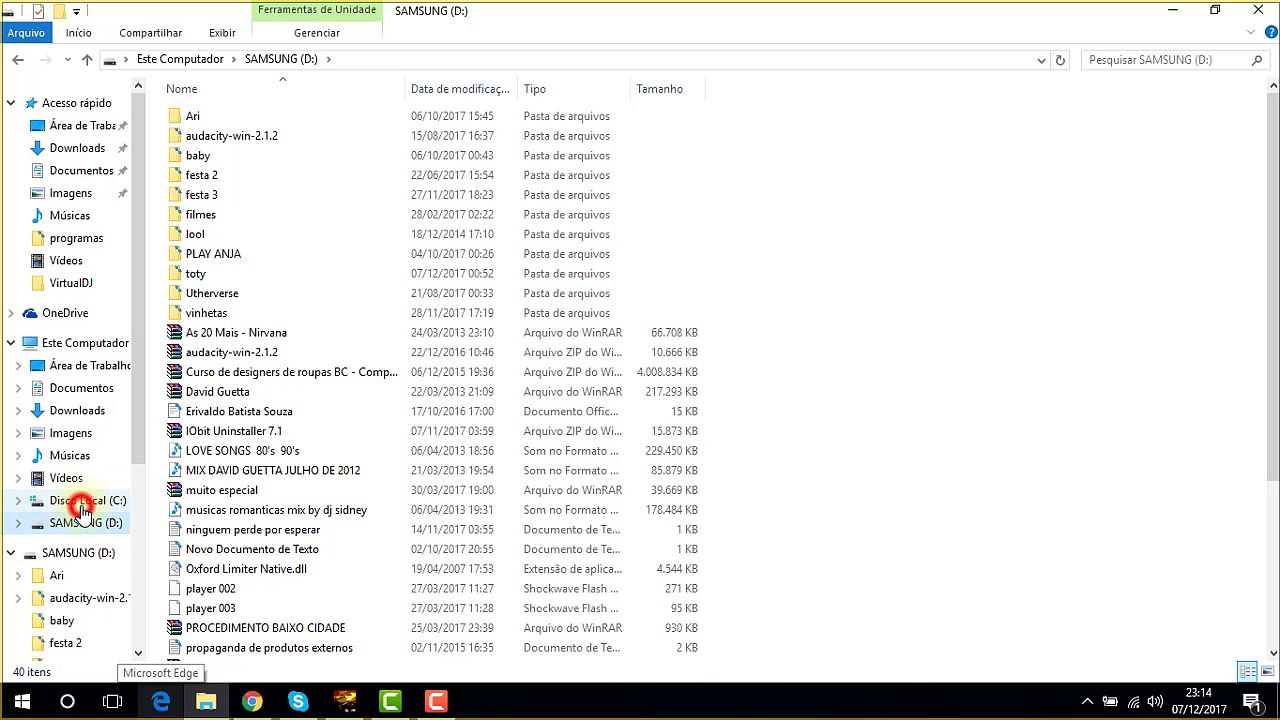Collapse the Este Computador tree node

(x=11, y=343)
